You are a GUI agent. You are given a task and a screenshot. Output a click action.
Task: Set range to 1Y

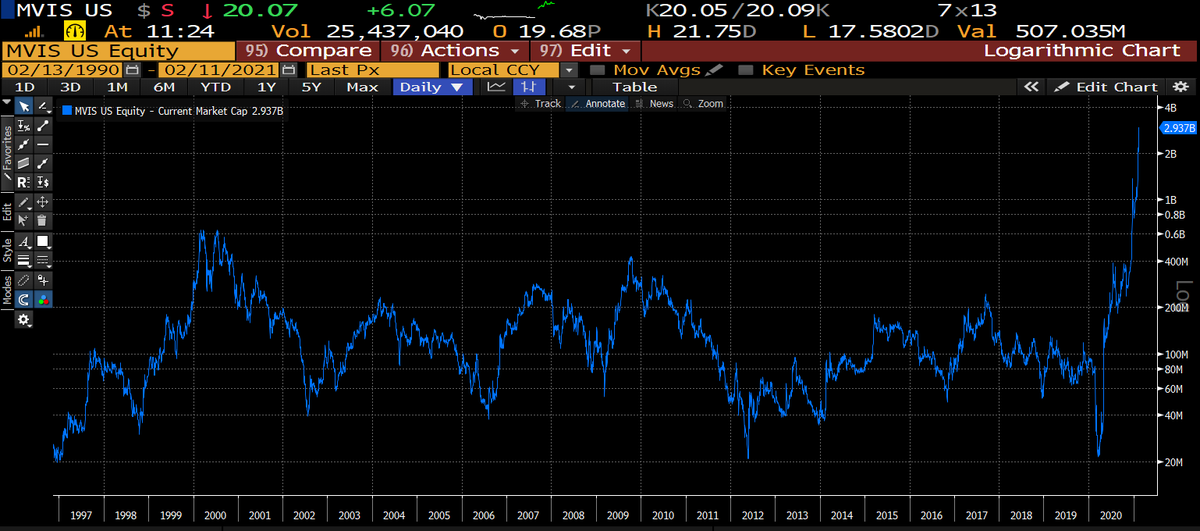coord(266,87)
